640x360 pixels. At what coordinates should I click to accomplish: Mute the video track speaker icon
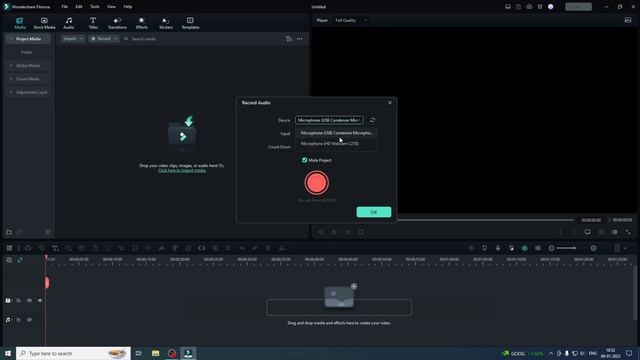point(29,300)
